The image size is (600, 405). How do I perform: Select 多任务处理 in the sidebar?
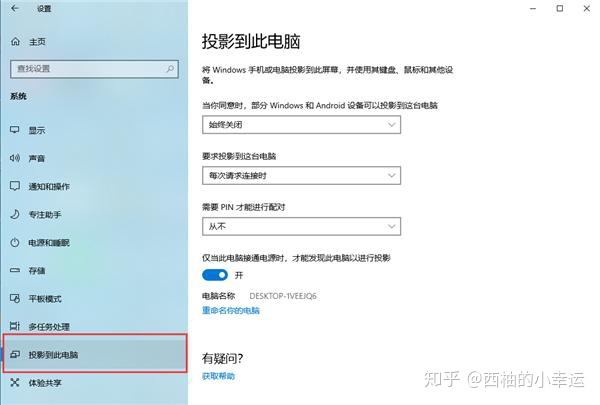[94, 327]
